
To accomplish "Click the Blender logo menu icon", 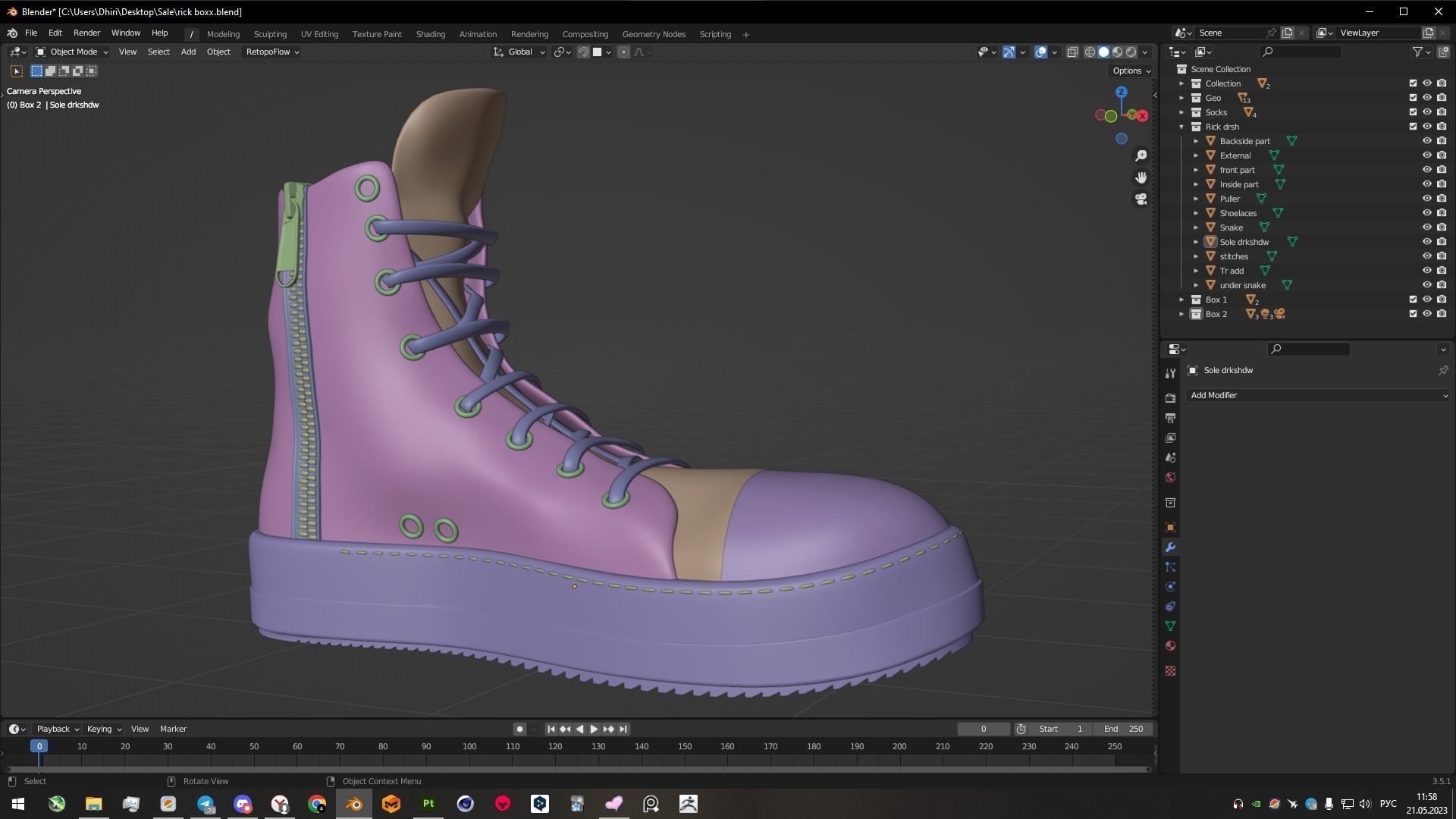I will tap(12, 33).
